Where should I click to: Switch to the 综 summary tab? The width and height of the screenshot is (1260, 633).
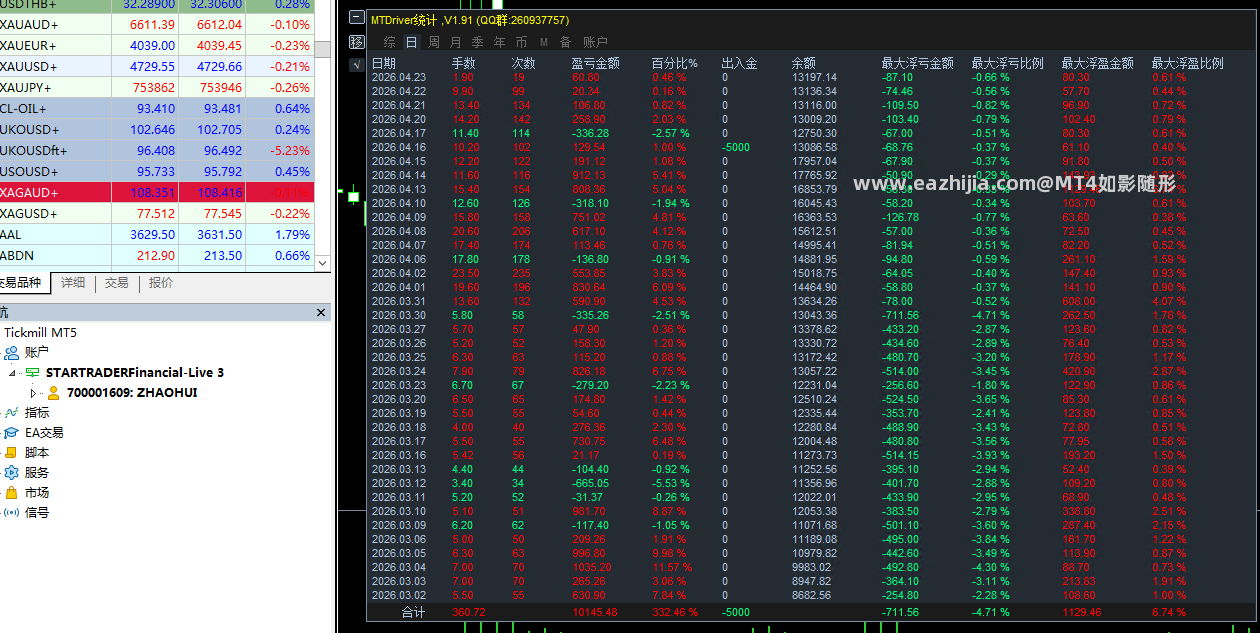389,42
